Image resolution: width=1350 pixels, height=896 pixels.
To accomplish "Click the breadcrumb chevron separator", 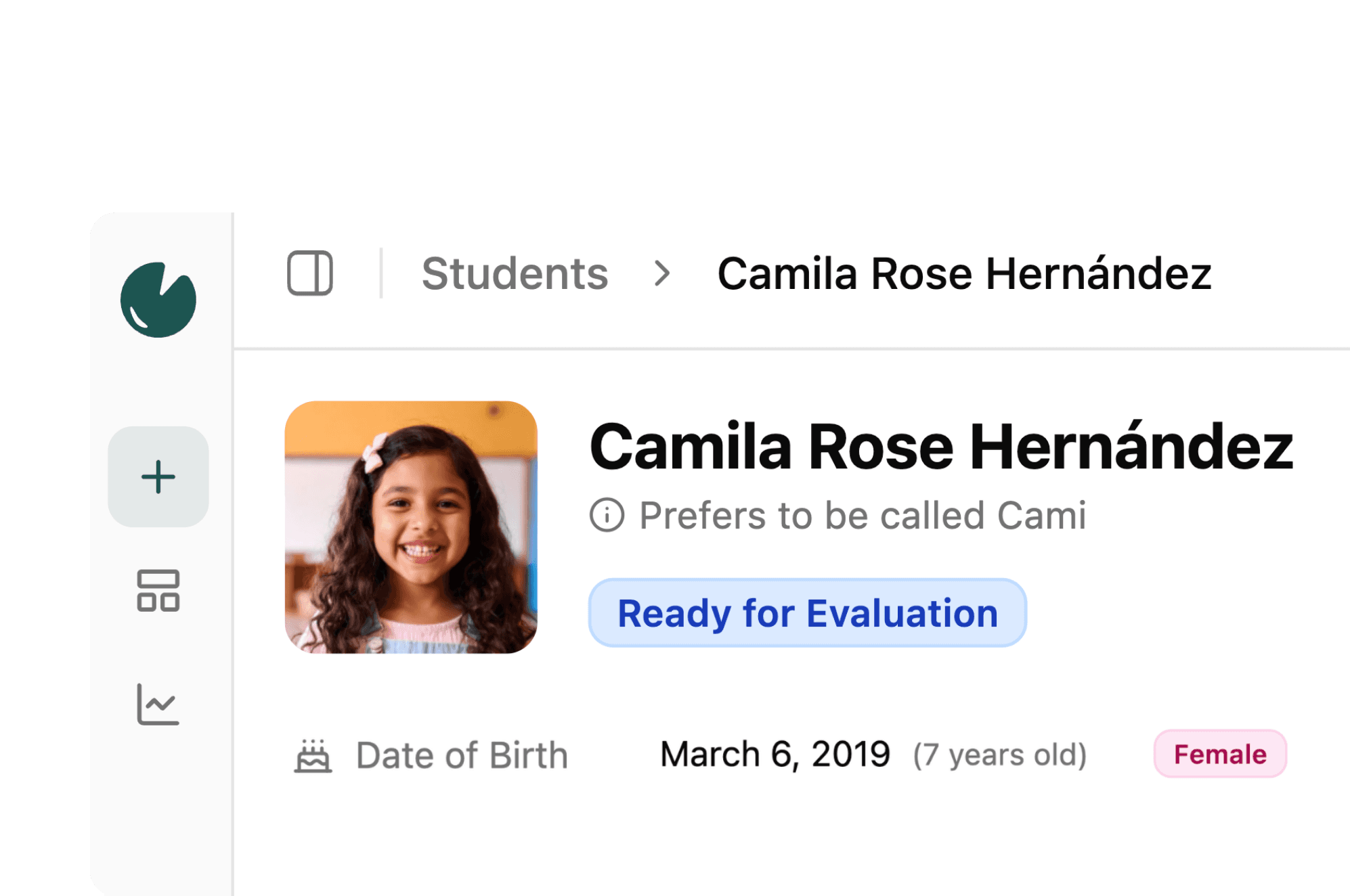I will point(661,273).
